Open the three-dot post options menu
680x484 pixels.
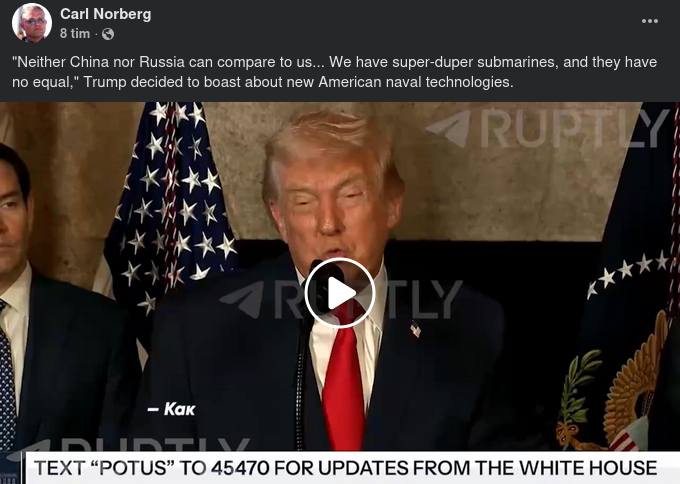pyautogui.click(x=650, y=21)
